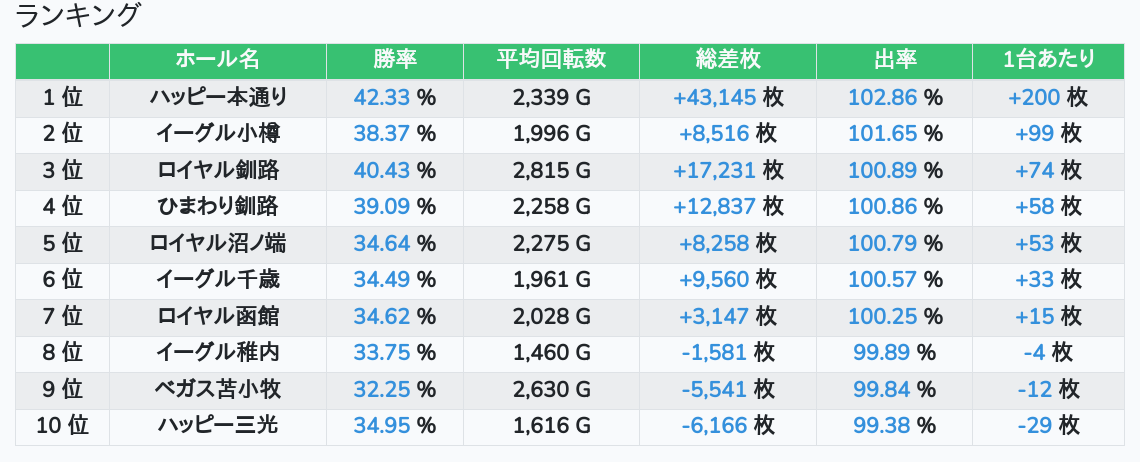1140x462 pixels.
Task: Click the 42.33 win rate value
Action: (382, 98)
